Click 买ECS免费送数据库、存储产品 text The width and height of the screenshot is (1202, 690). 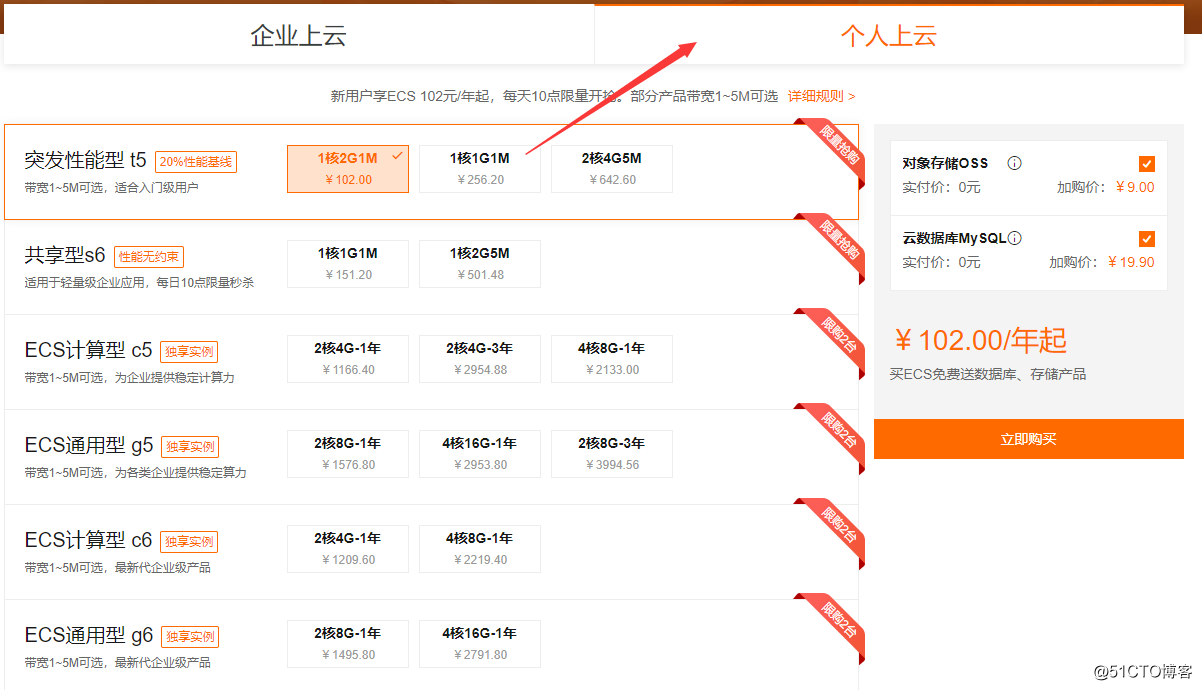[988, 374]
